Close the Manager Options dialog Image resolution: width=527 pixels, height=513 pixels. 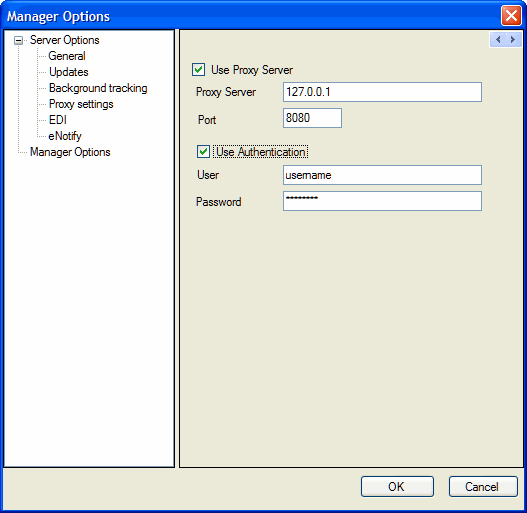tap(511, 15)
